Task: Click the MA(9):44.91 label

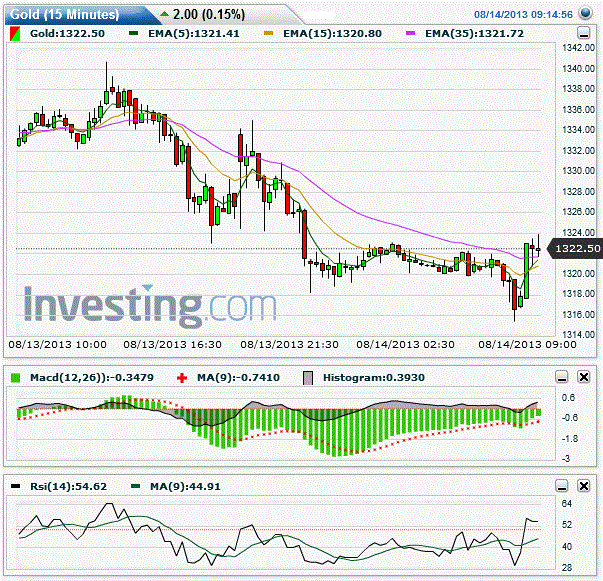Action: (185, 486)
